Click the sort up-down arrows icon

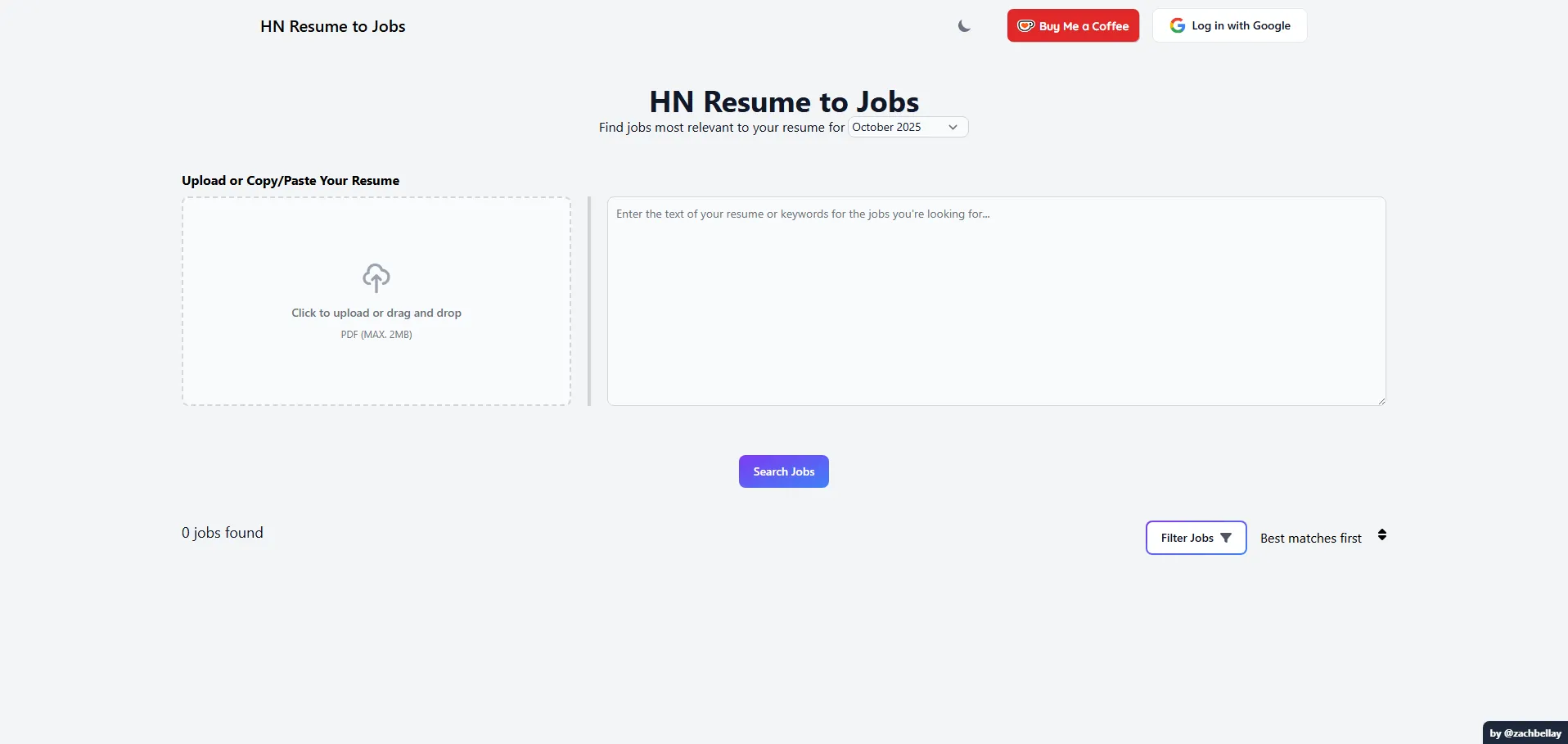pos(1381,535)
